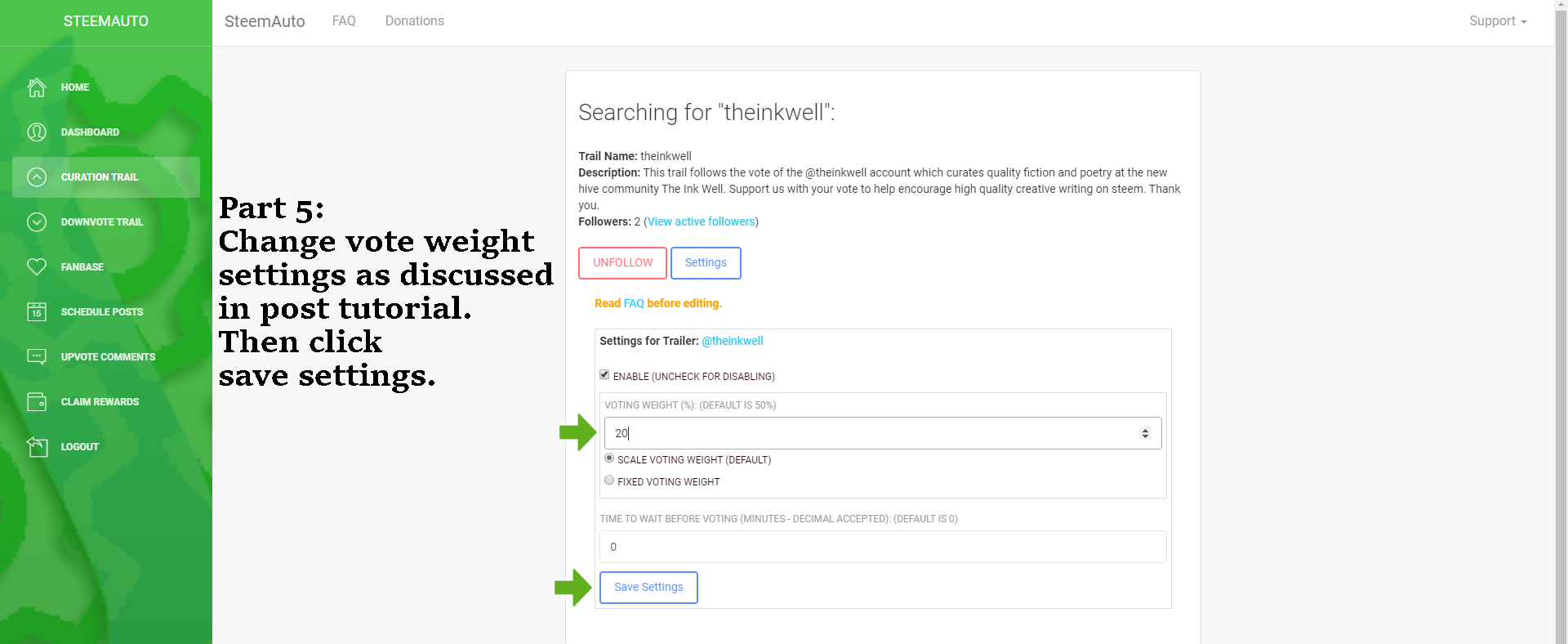Go to the Donations page

click(415, 21)
